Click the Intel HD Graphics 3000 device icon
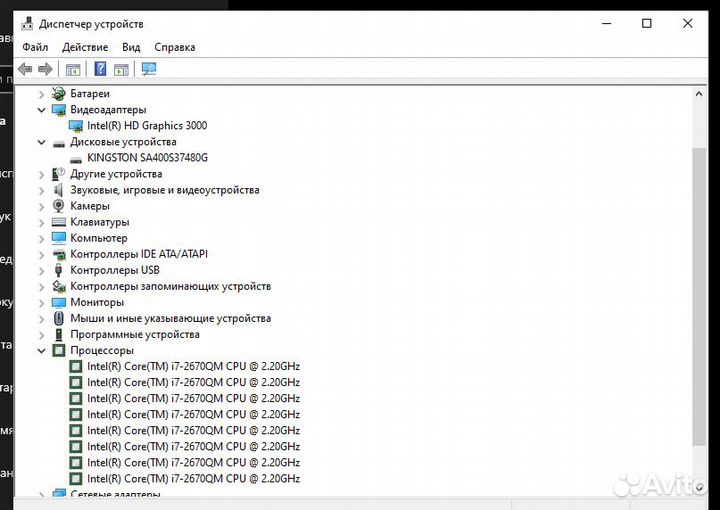The image size is (720, 510). [76, 126]
